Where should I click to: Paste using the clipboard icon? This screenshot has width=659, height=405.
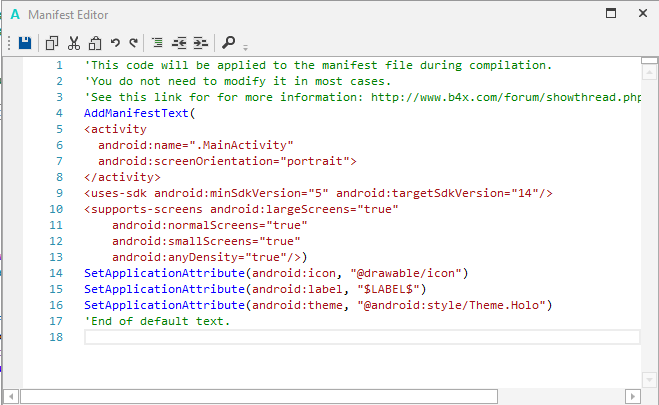pyautogui.click(x=94, y=43)
